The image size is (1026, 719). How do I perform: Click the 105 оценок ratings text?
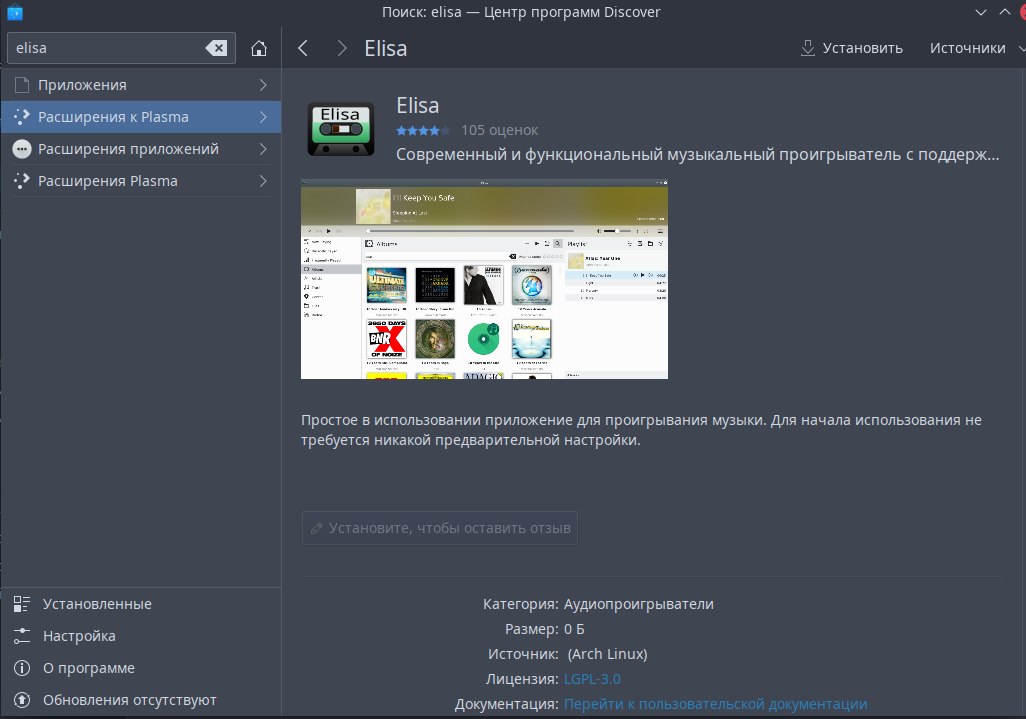[x=499, y=130]
